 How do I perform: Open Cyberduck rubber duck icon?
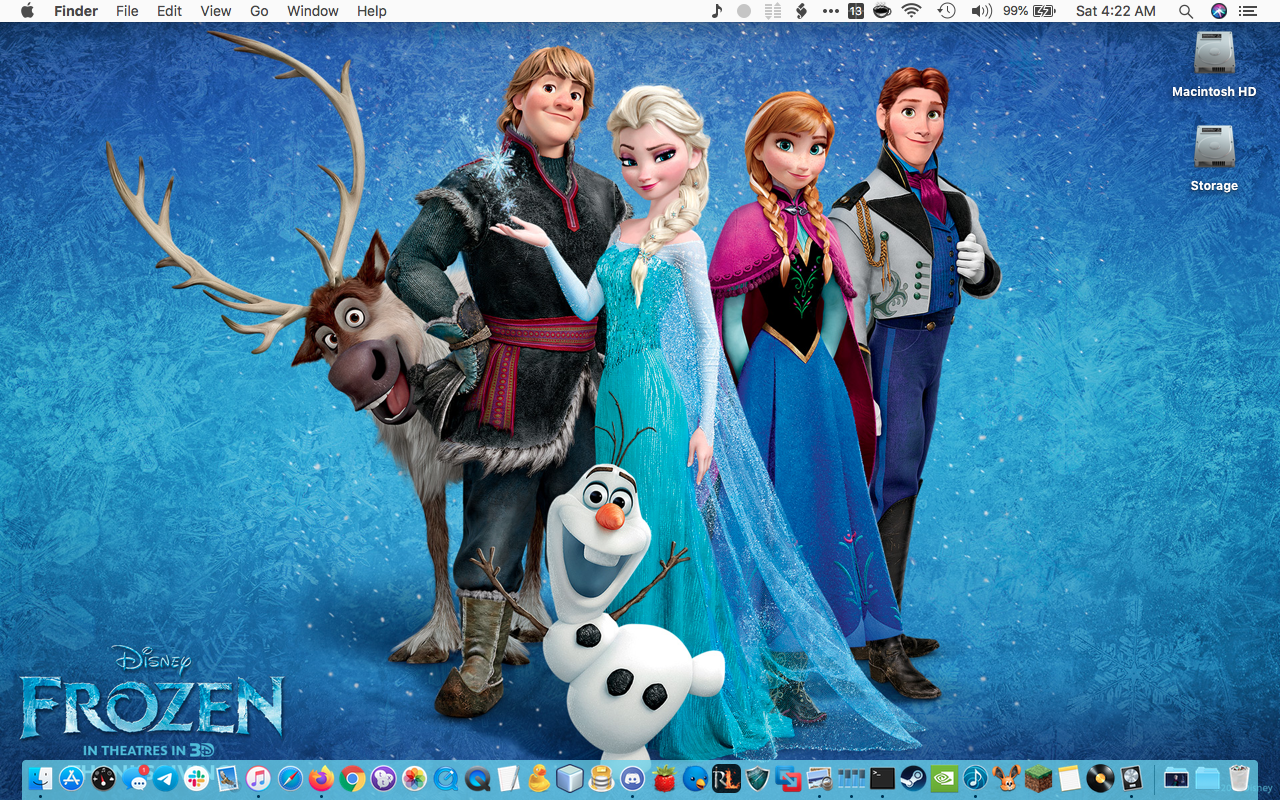pos(539,778)
